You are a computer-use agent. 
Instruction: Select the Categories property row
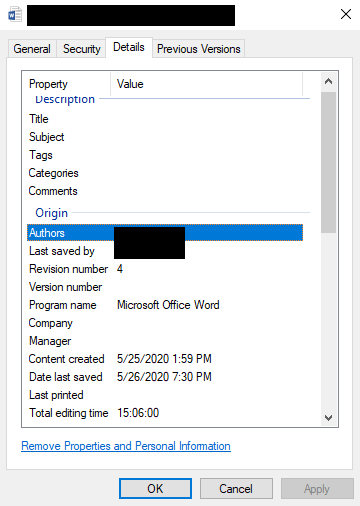pos(165,173)
